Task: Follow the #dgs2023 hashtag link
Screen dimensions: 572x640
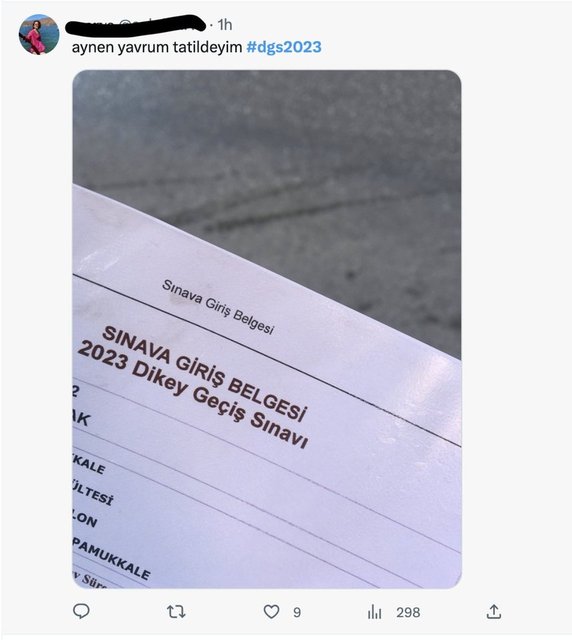Action: [x=284, y=47]
